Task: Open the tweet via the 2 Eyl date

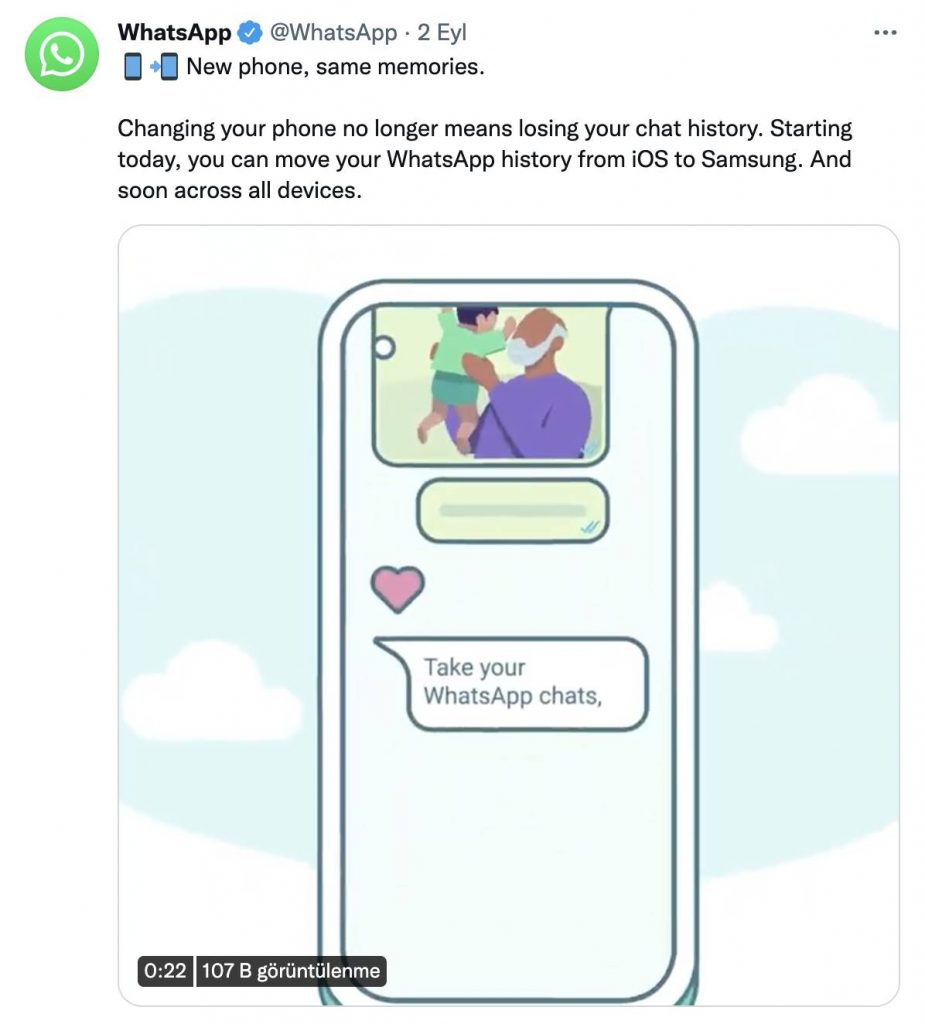Action: tap(442, 33)
